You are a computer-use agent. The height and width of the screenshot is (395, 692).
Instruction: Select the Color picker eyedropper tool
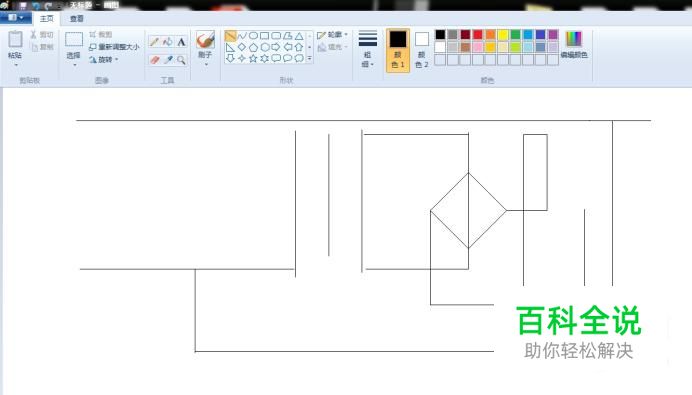(x=168, y=60)
